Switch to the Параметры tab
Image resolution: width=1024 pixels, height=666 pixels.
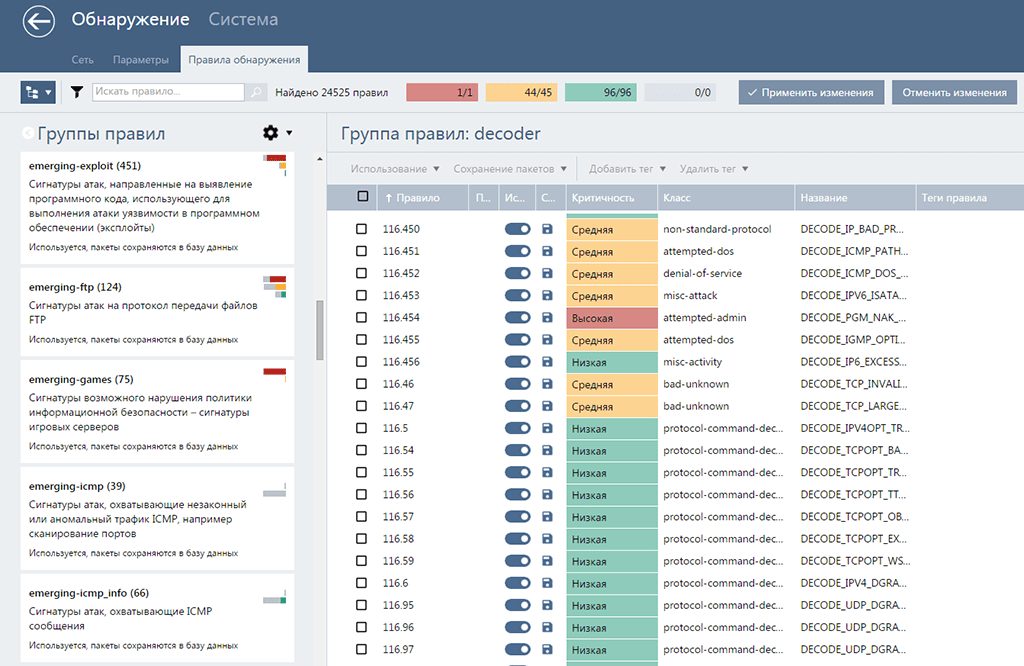point(140,60)
